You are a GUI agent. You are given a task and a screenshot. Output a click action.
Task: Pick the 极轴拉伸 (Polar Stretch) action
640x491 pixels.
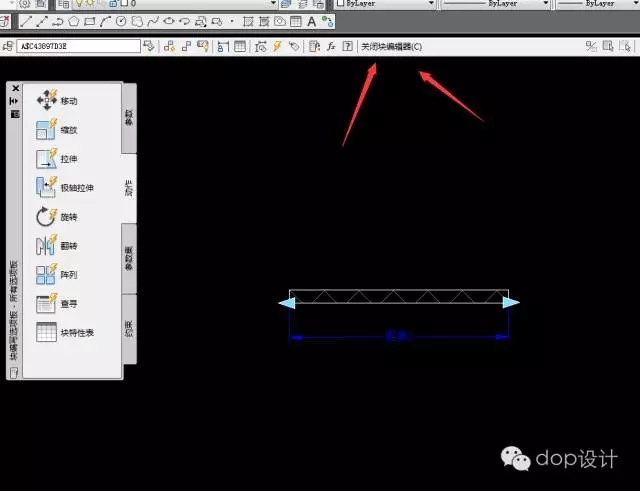tap(49, 187)
